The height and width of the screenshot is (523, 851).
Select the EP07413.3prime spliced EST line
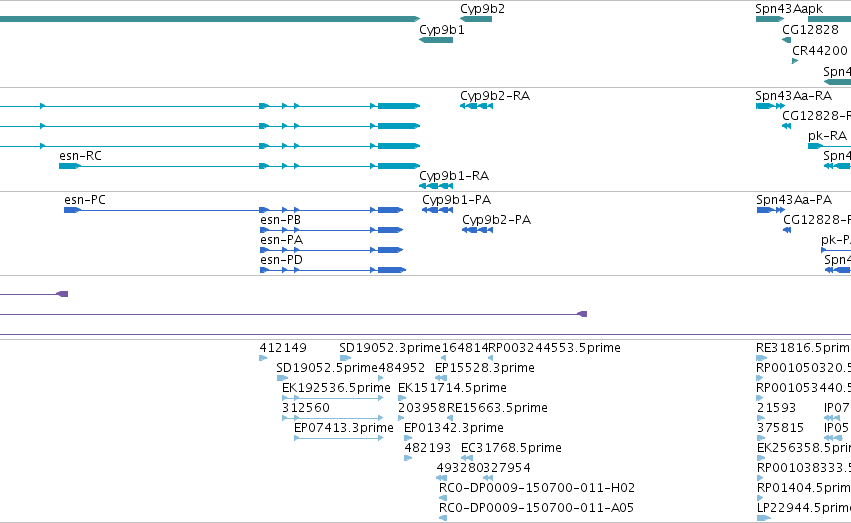339,438
